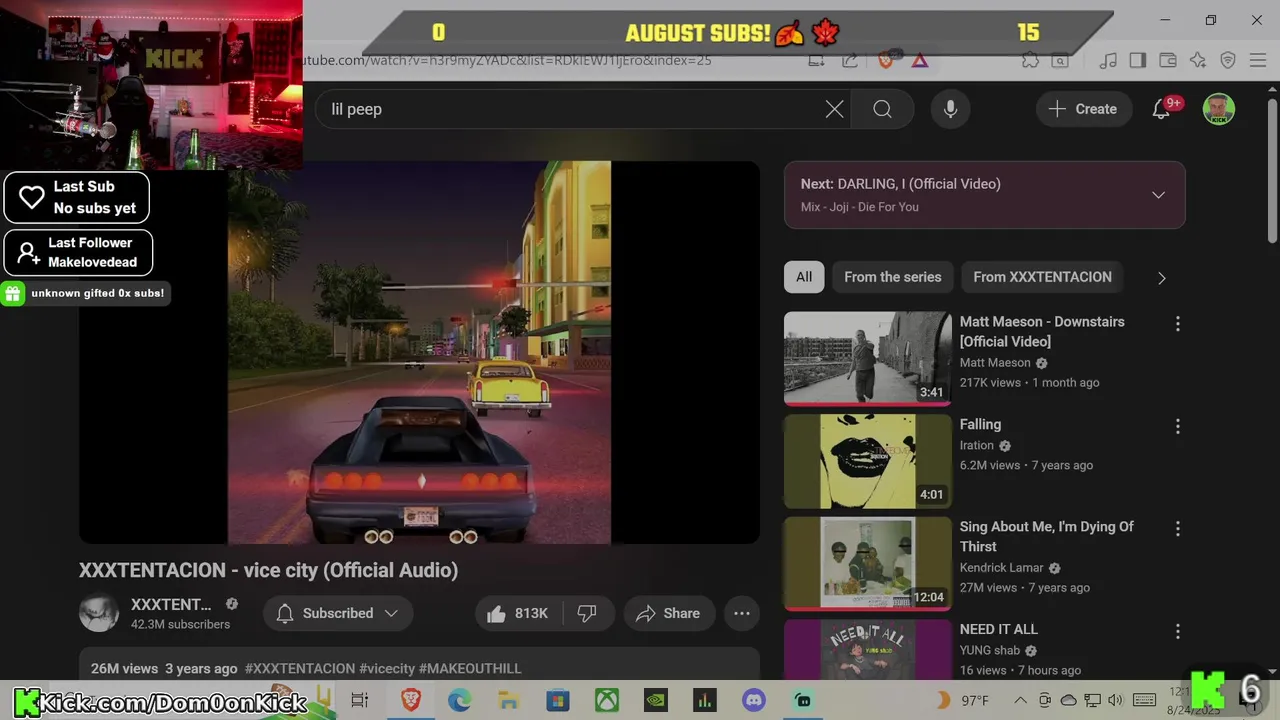Show more filter chips with right arrow
Viewport: 1280px width, 720px height.
(1161, 278)
